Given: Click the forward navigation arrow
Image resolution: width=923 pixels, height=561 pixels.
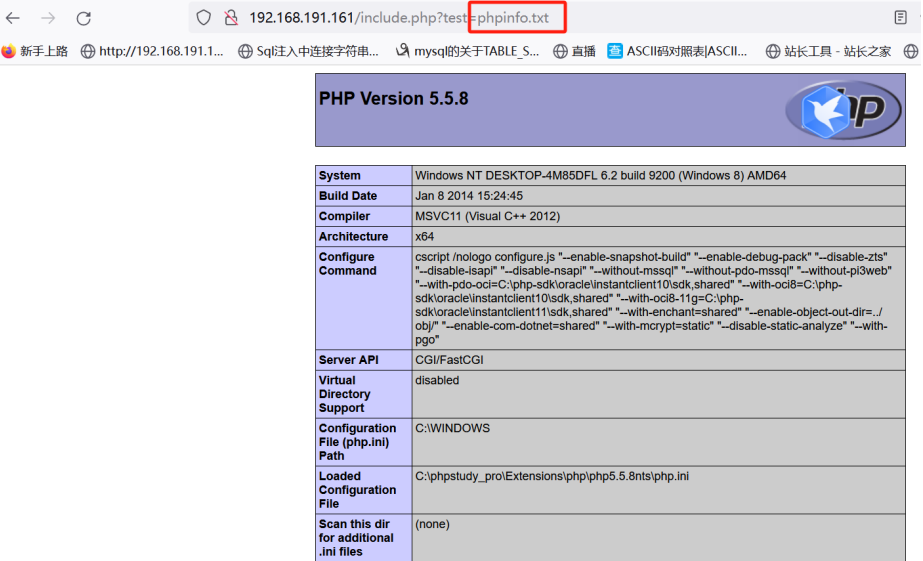Looking at the screenshot, I should [x=48, y=18].
